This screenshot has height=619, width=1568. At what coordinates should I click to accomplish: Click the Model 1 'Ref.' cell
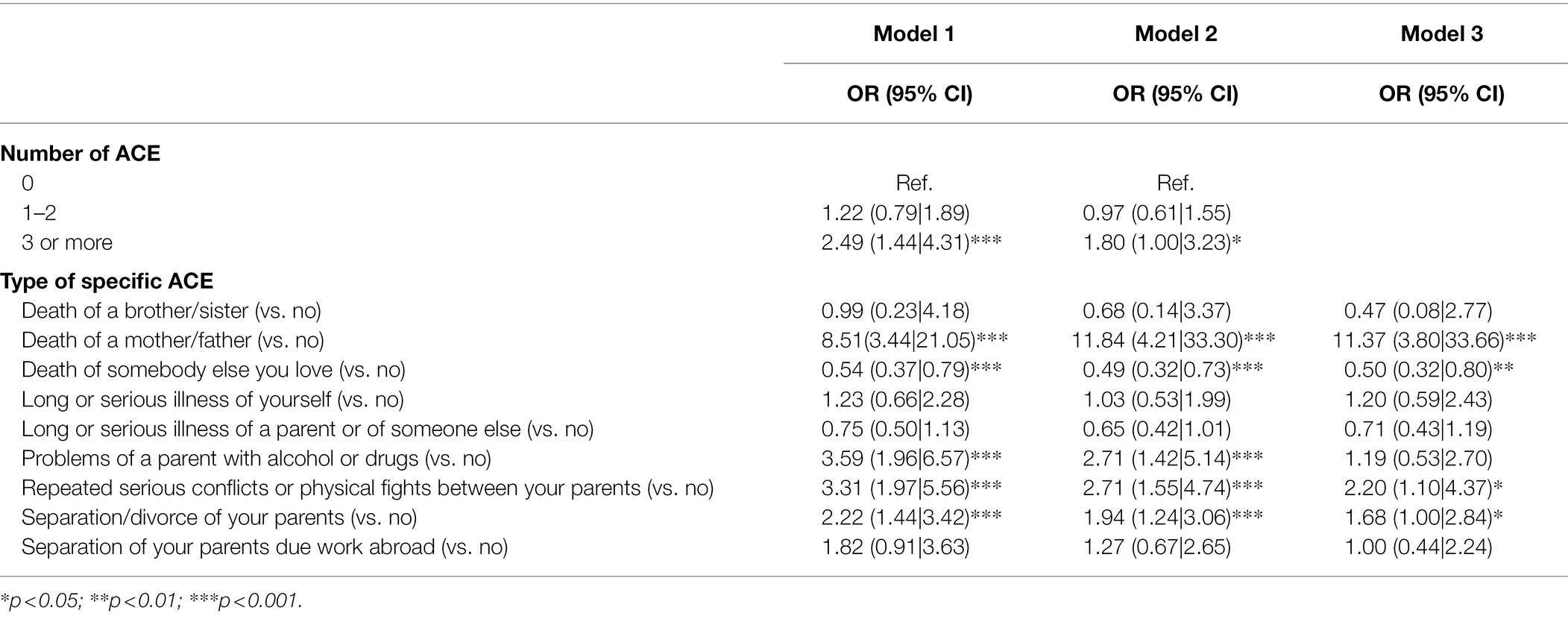point(914,183)
